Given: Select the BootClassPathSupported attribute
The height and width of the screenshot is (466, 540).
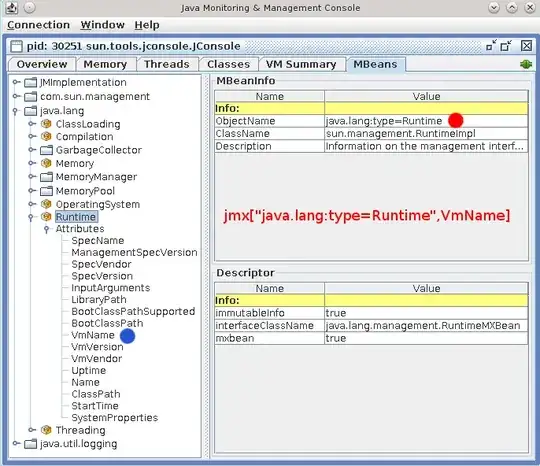Looking at the screenshot, I should [x=133, y=311].
